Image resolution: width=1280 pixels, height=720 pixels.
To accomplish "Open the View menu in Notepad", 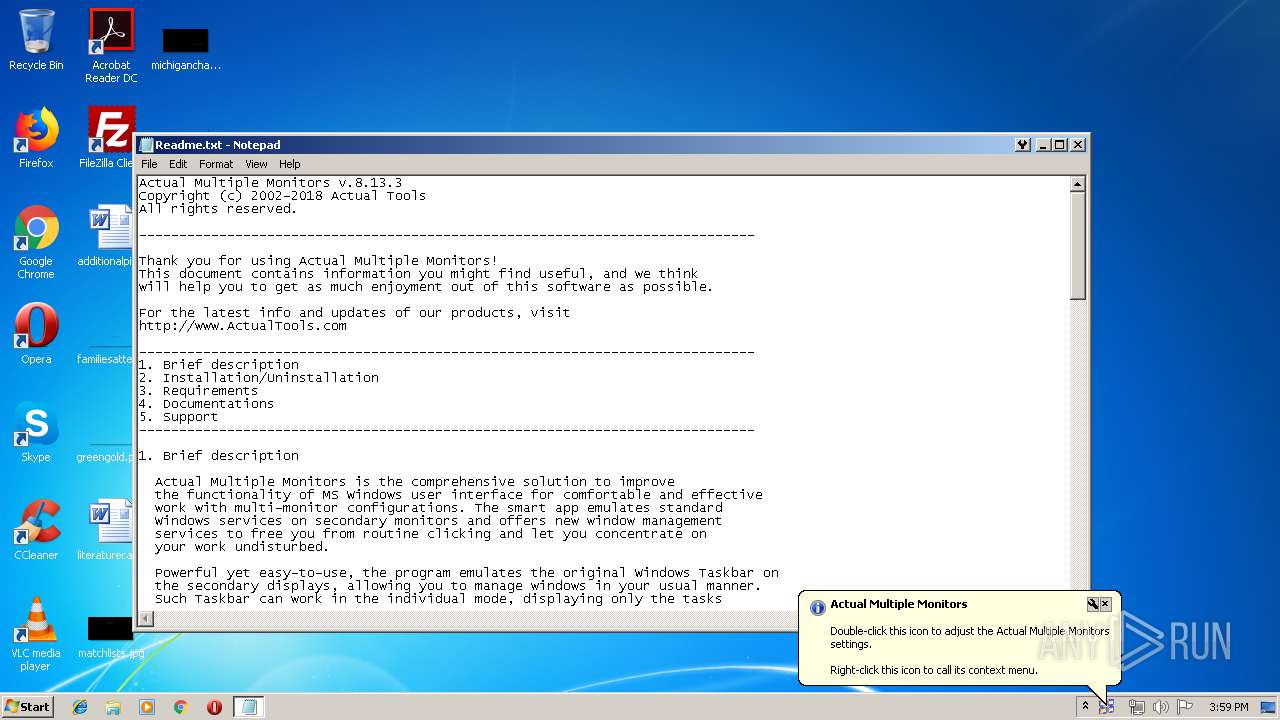I will coord(256,164).
